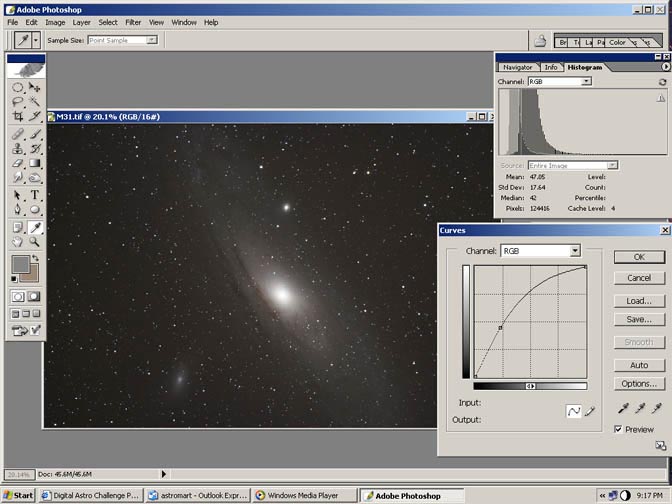
Task: Uncheck the Preview checkbox in Curves
Action: 619,429
